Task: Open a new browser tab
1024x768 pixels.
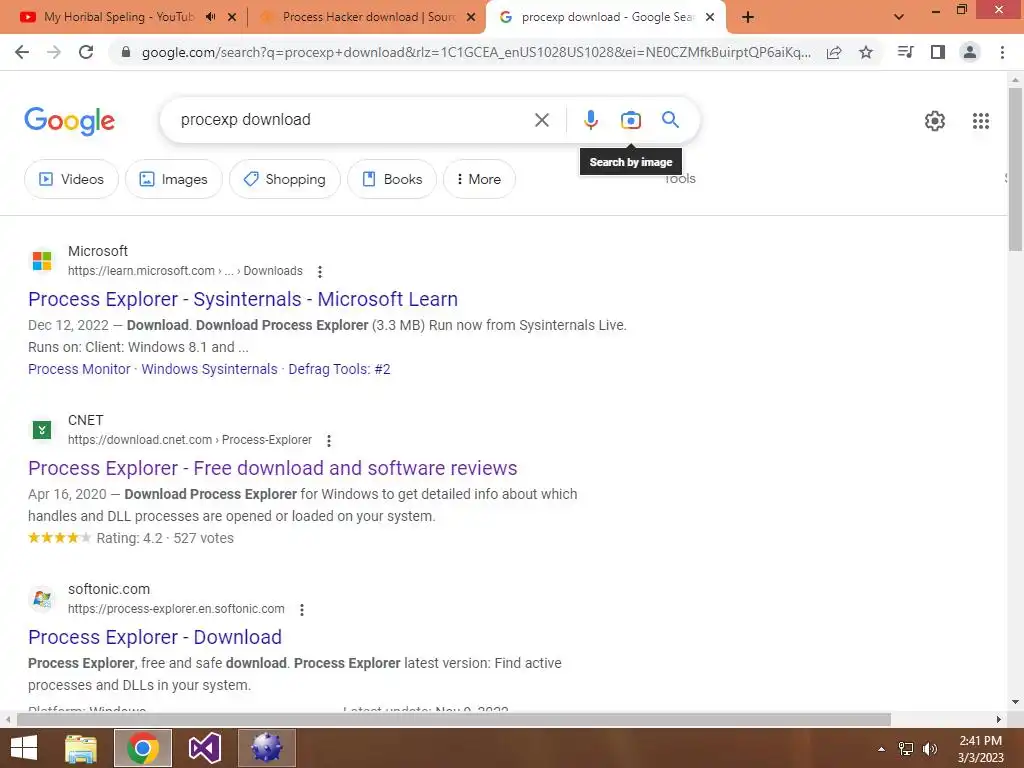Action: point(748,17)
